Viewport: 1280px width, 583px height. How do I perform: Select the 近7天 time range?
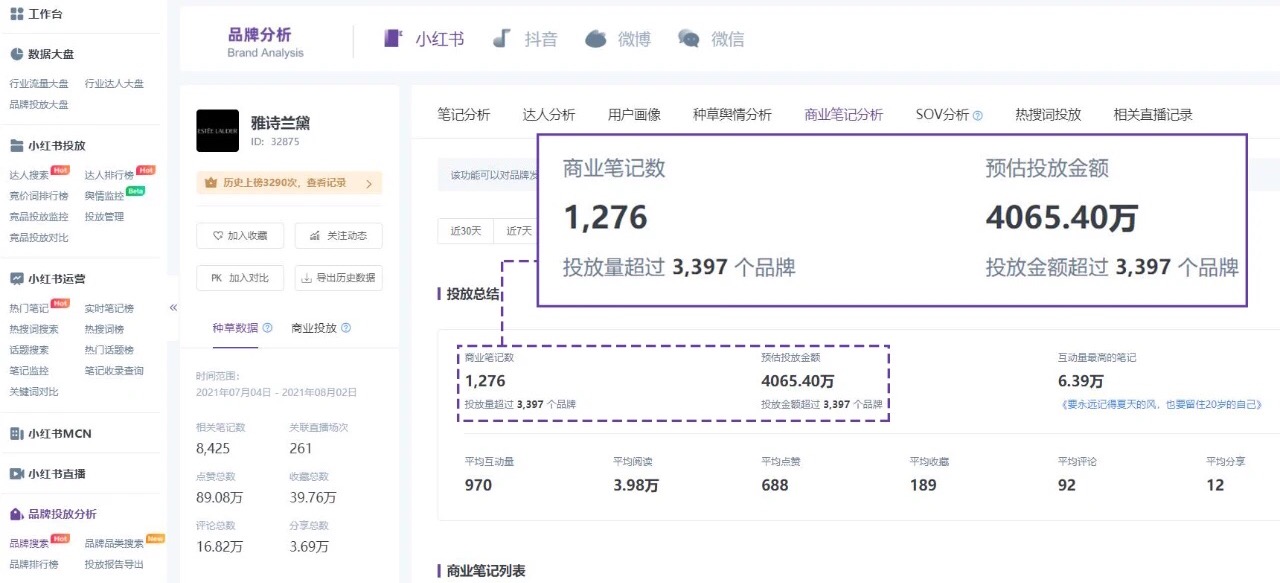[517, 231]
